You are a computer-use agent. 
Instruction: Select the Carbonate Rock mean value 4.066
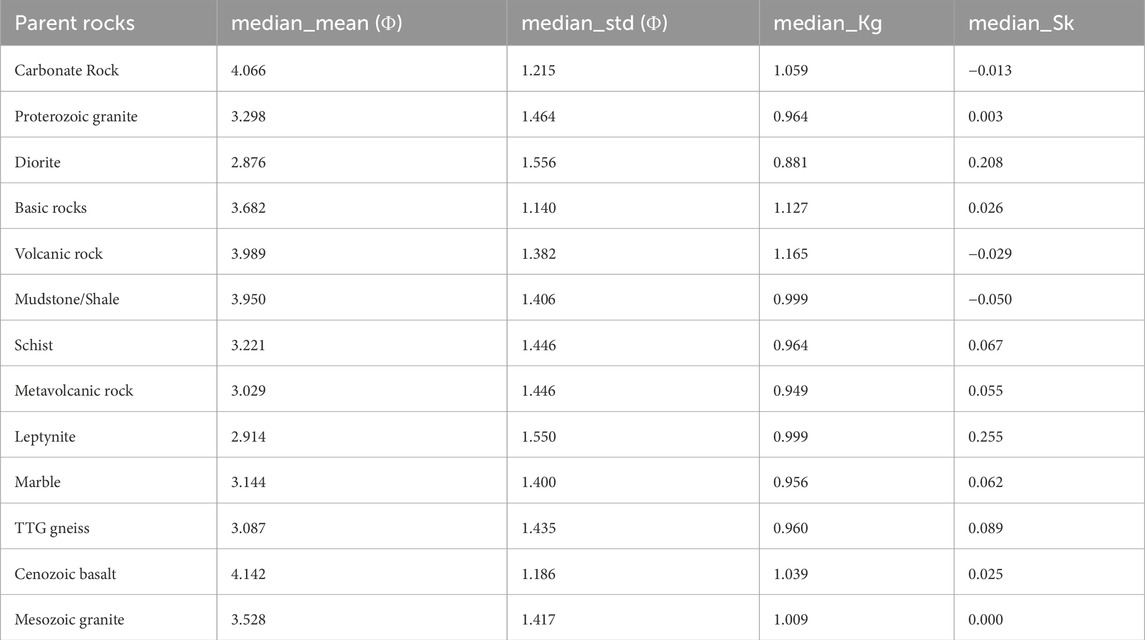click(250, 71)
